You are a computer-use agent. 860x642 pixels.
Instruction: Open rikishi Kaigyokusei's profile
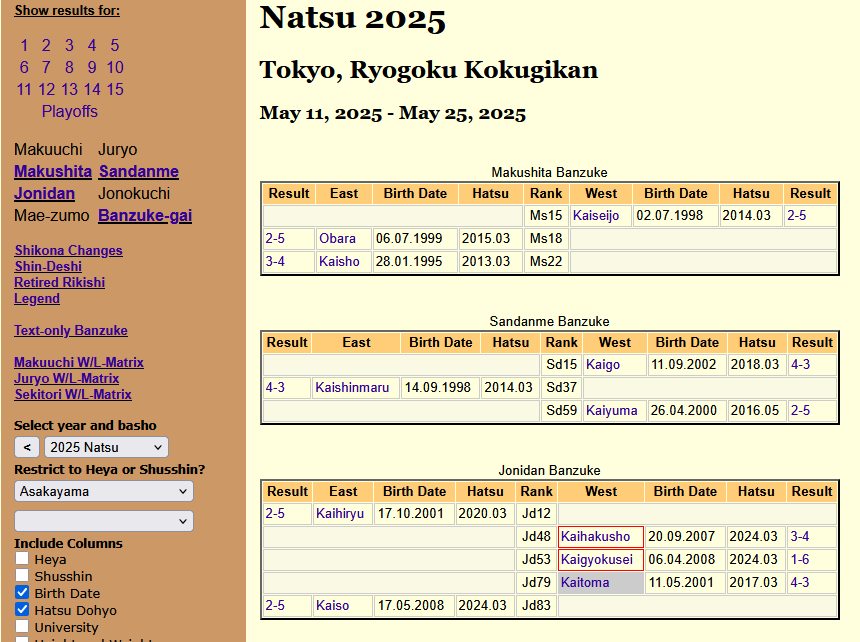[x=597, y=560]
